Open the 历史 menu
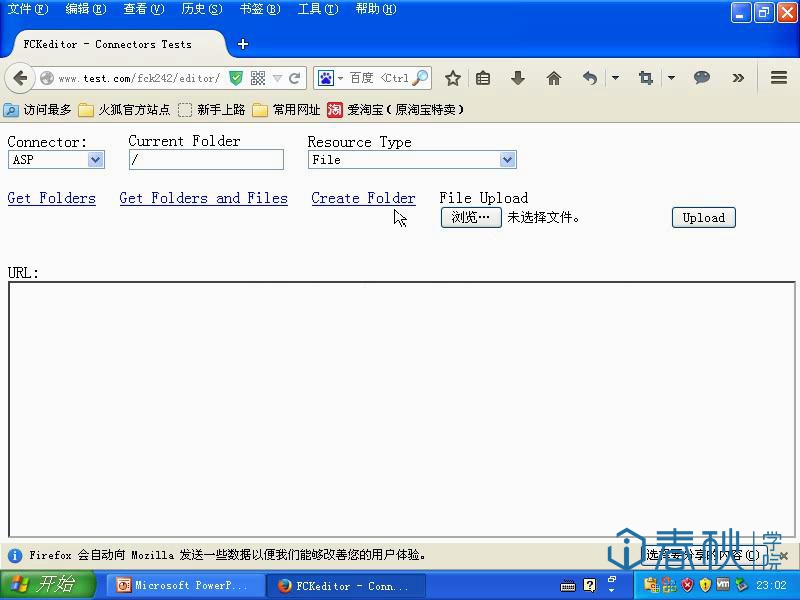Viewport: 800px width, 600px height. (202, 9)
